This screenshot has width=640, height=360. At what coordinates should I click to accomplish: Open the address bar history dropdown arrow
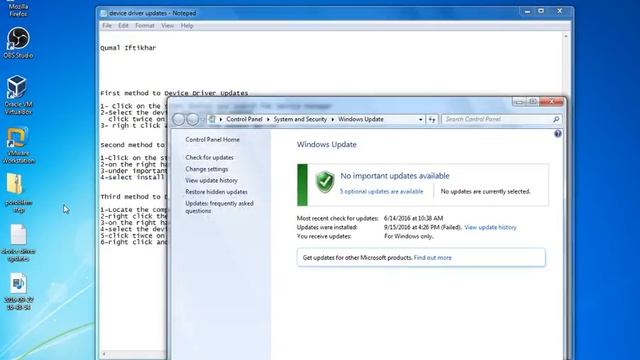420,120
